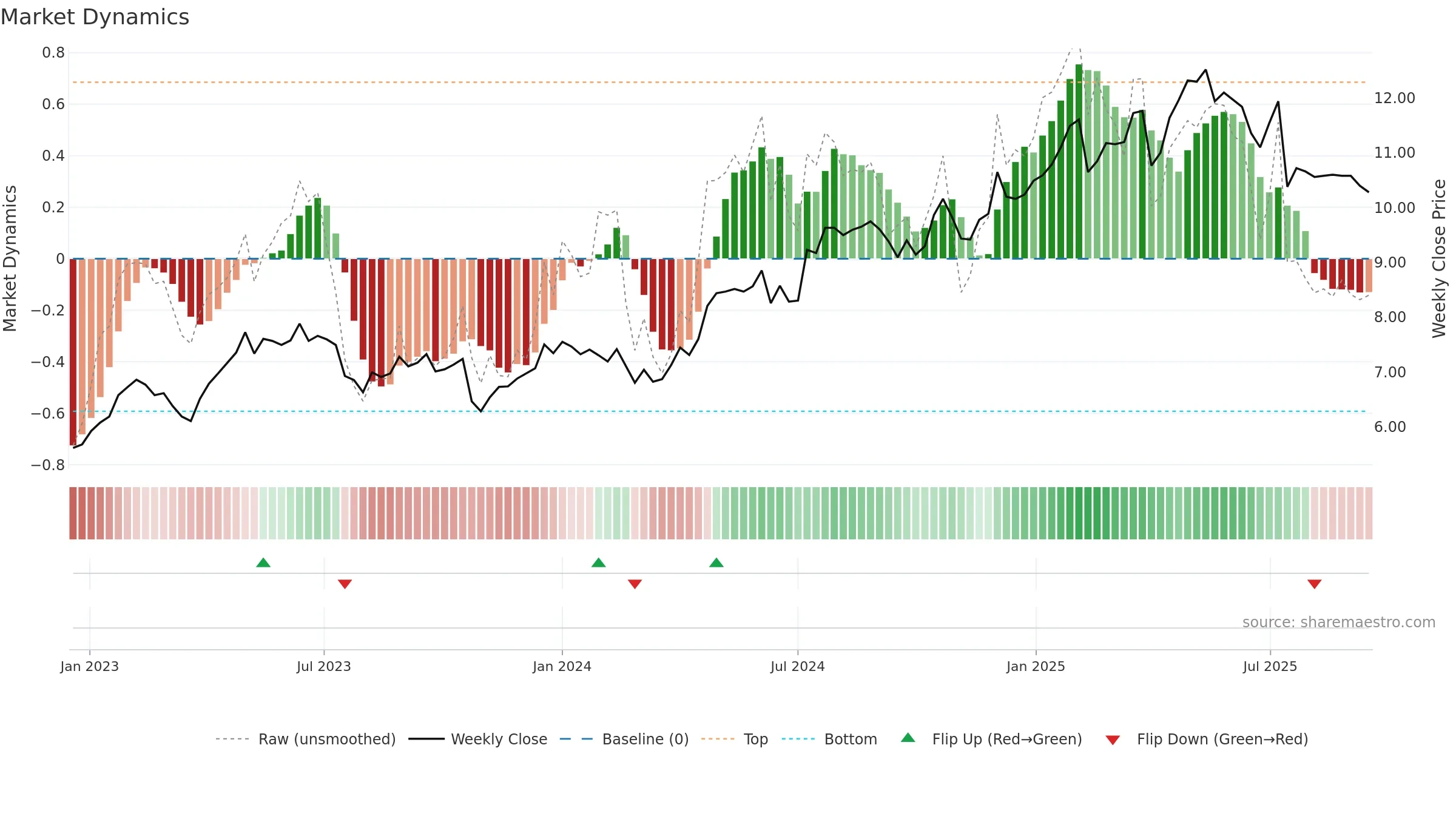
Task: Select the red flip-down marker after Jul 2023
Action: pos(345,584)
